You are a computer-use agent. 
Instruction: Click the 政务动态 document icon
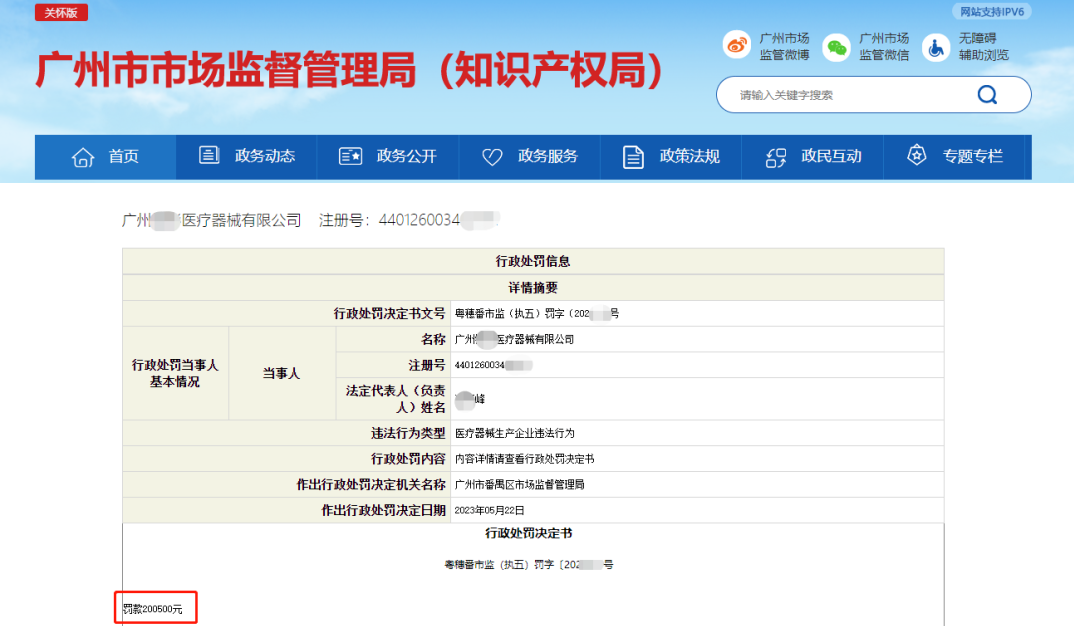pos(209,156)
